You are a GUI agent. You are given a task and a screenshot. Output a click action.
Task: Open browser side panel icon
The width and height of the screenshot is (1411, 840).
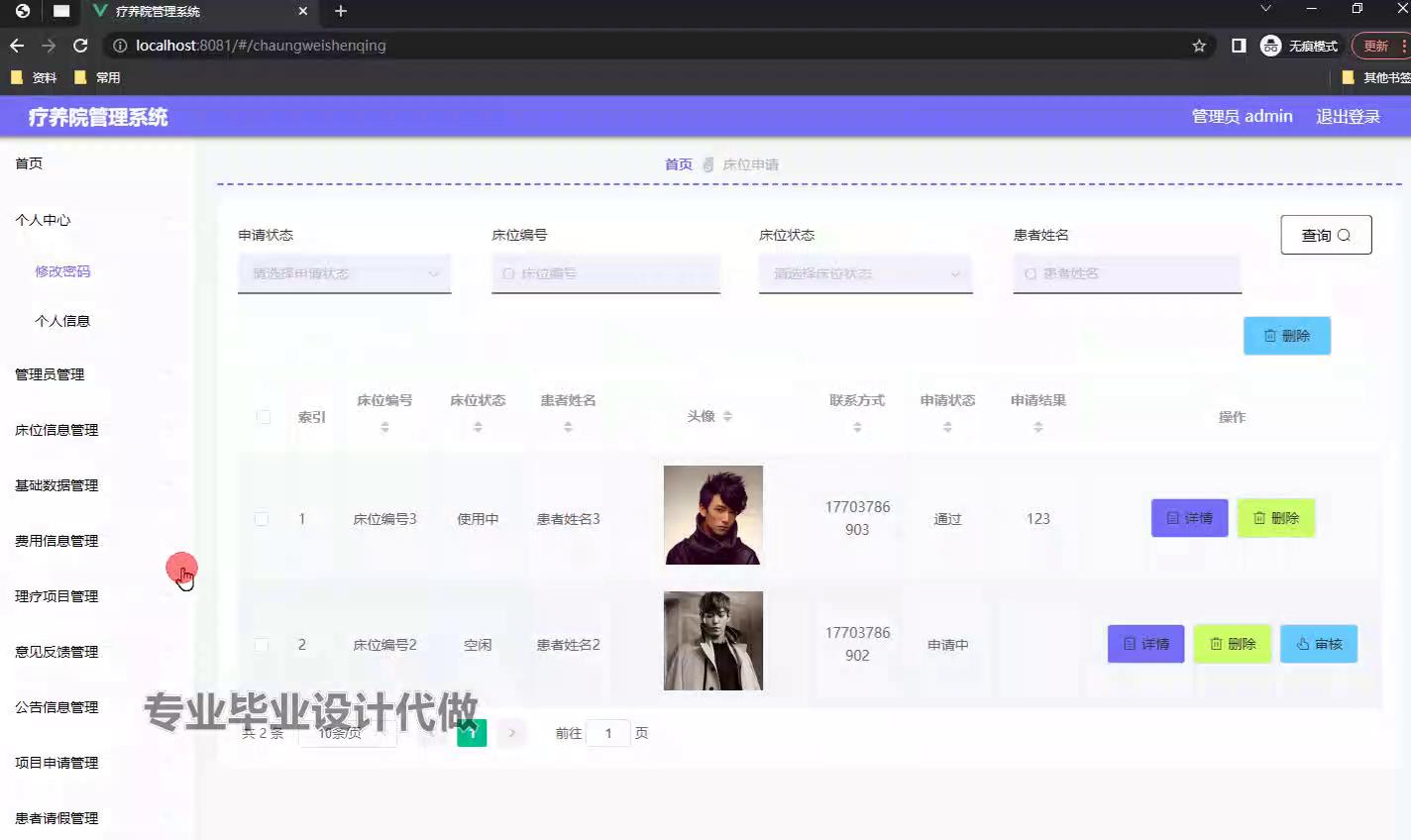point(1239,46)
